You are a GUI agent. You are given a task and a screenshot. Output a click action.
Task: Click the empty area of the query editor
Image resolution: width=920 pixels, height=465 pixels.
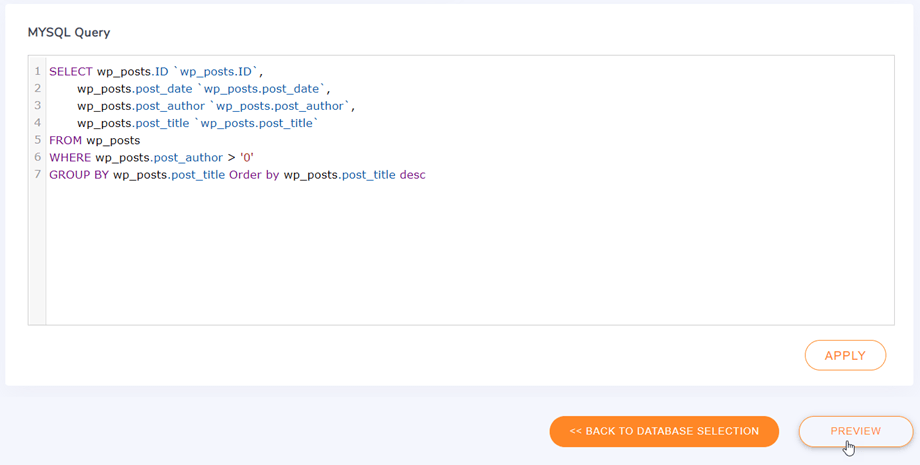(x=469, y=252)
